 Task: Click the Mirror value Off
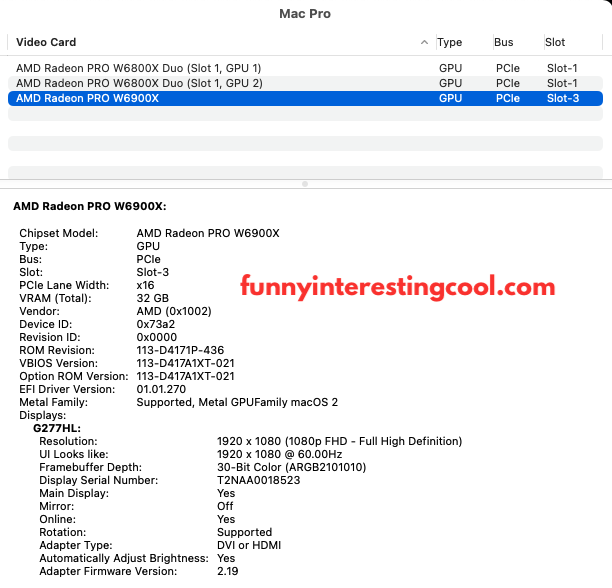(225, 506)
